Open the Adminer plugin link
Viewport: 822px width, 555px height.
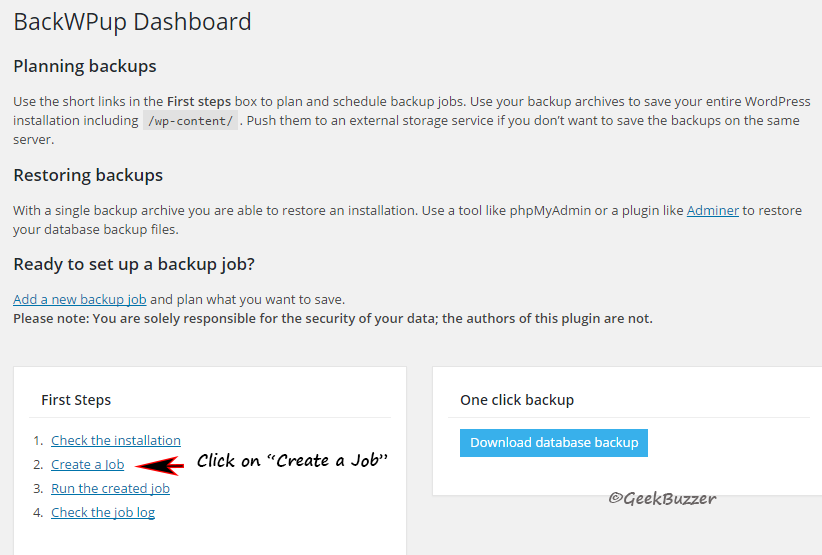[712, 211]
